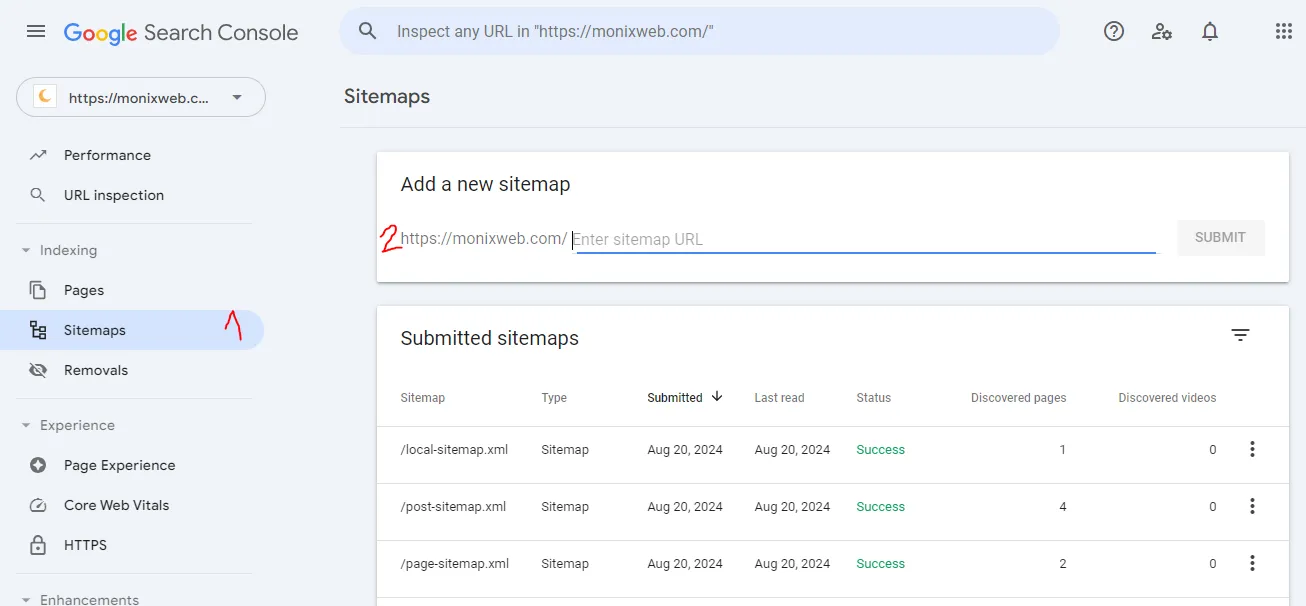
Task: Click the Google Search Console logo
Action: click(x=181, y=32)
